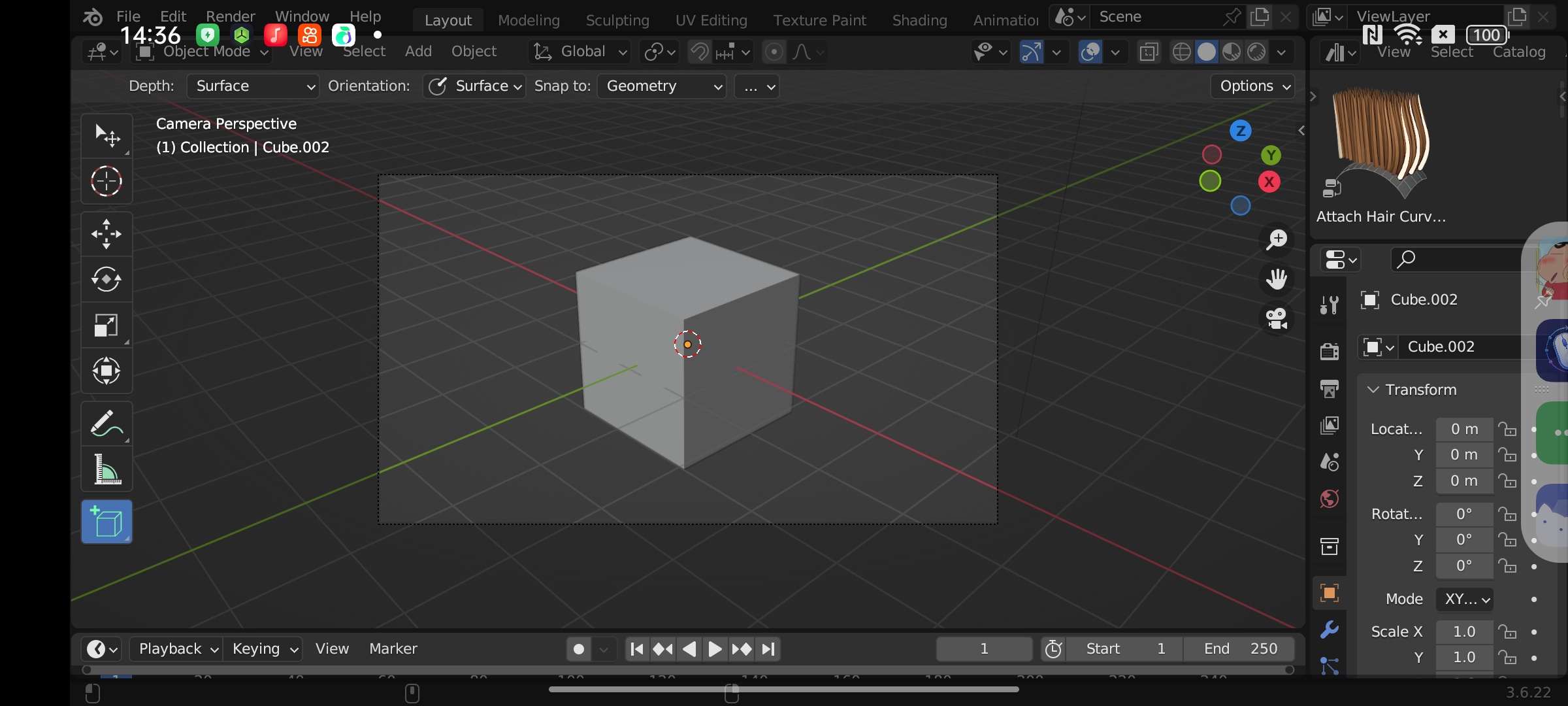Expand the Options dropdown
The image size is (1568, 706).
pos(1252,86)
